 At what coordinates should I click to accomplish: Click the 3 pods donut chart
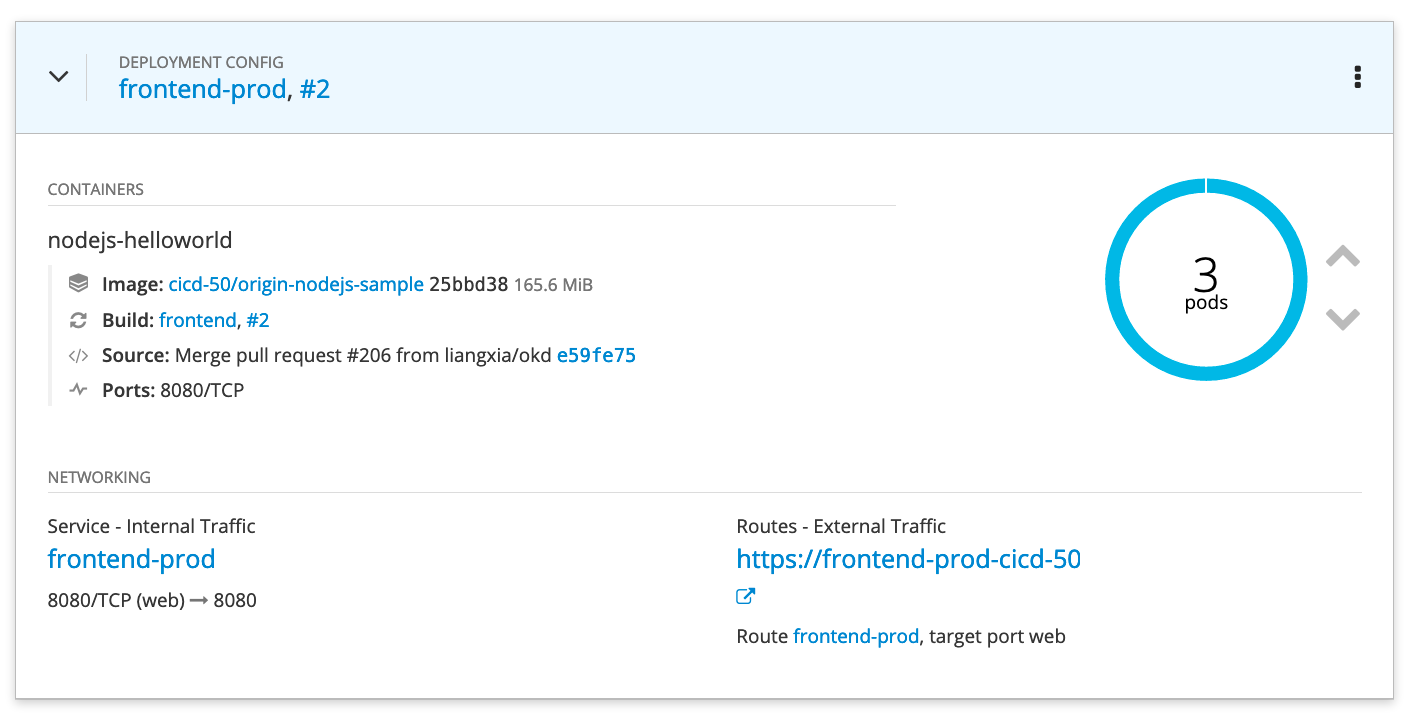pos(1206,280)
